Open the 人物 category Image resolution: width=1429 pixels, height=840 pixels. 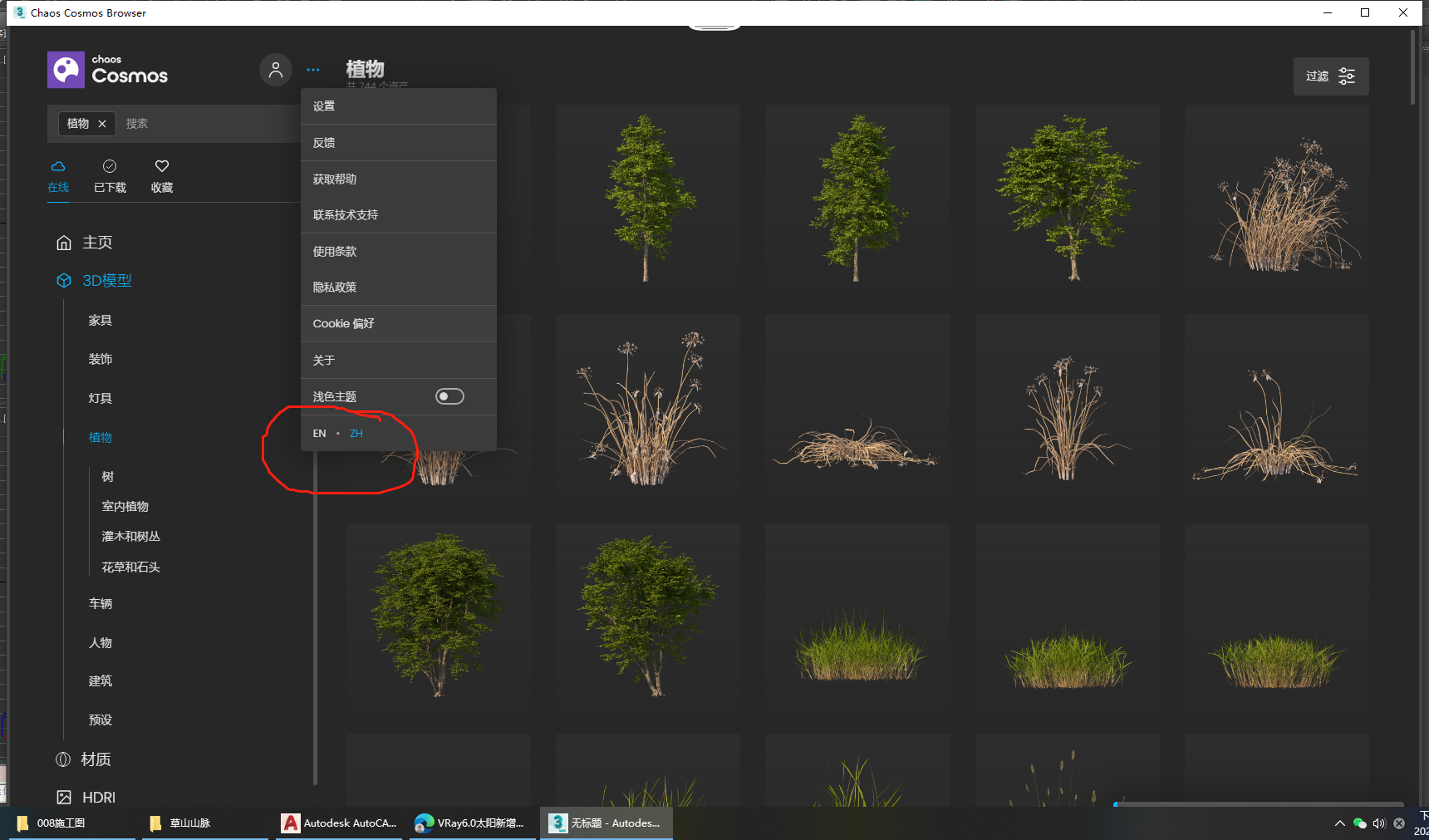click(101, 643)
